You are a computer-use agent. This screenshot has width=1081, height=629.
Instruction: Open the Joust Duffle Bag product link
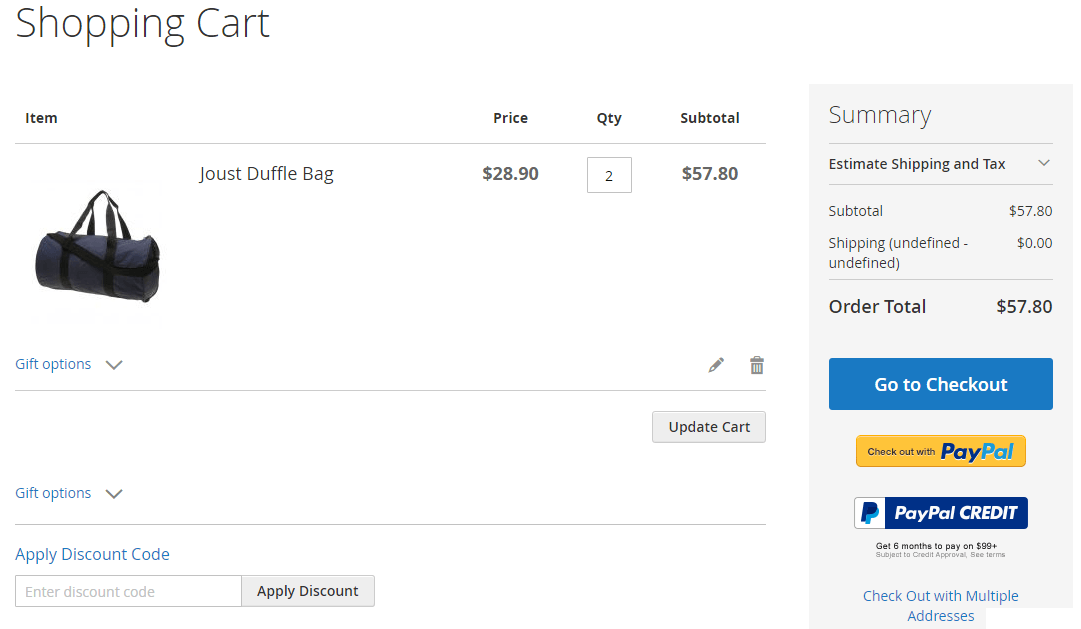(266, 173)
